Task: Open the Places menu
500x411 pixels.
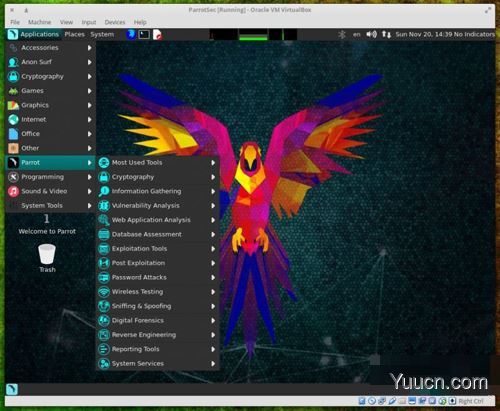Action: [x=74, y=34]
